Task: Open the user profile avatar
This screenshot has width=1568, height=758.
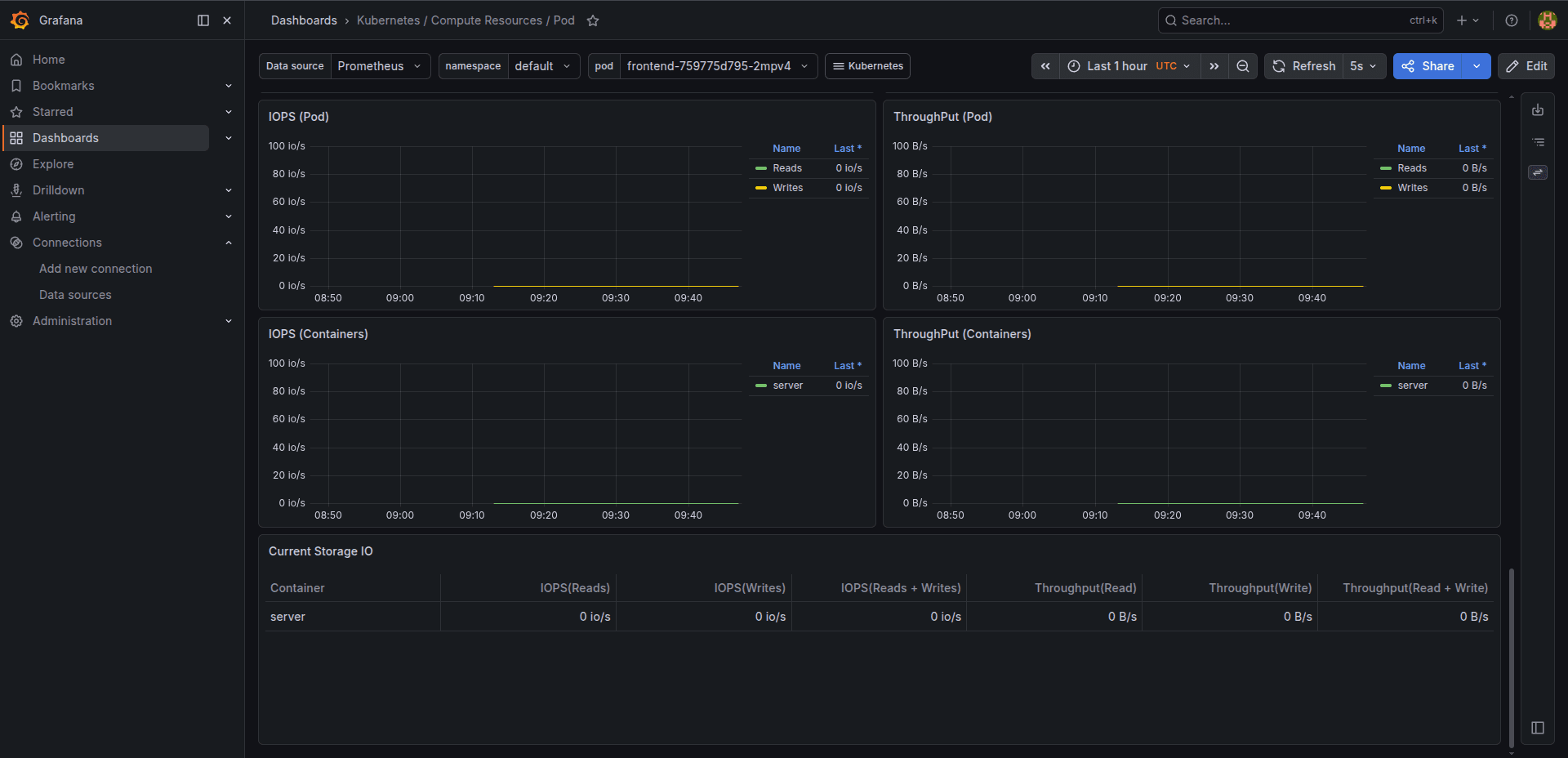Action: click(1547, 20)
